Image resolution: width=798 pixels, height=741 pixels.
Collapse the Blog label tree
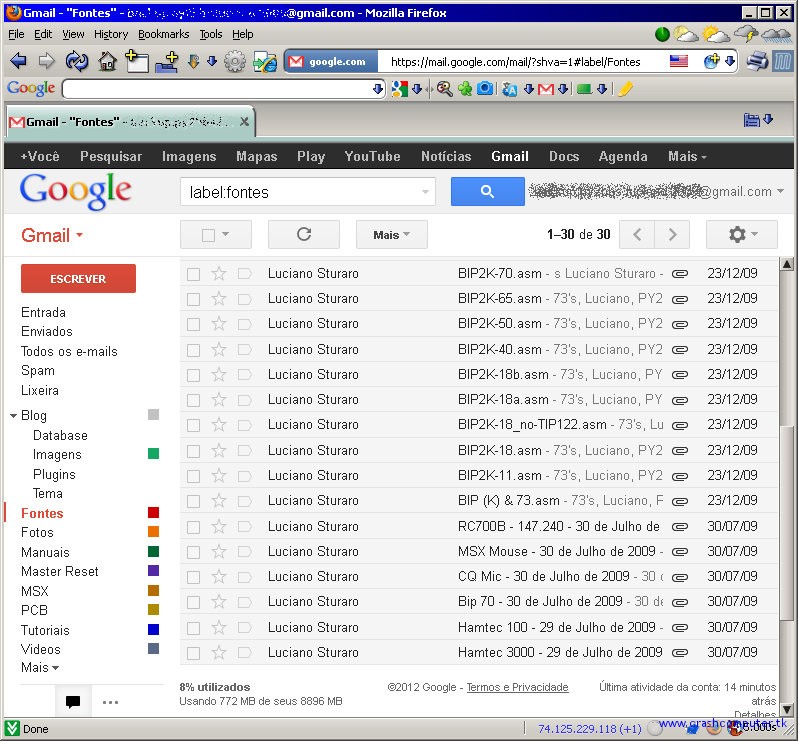pos(13,416)
